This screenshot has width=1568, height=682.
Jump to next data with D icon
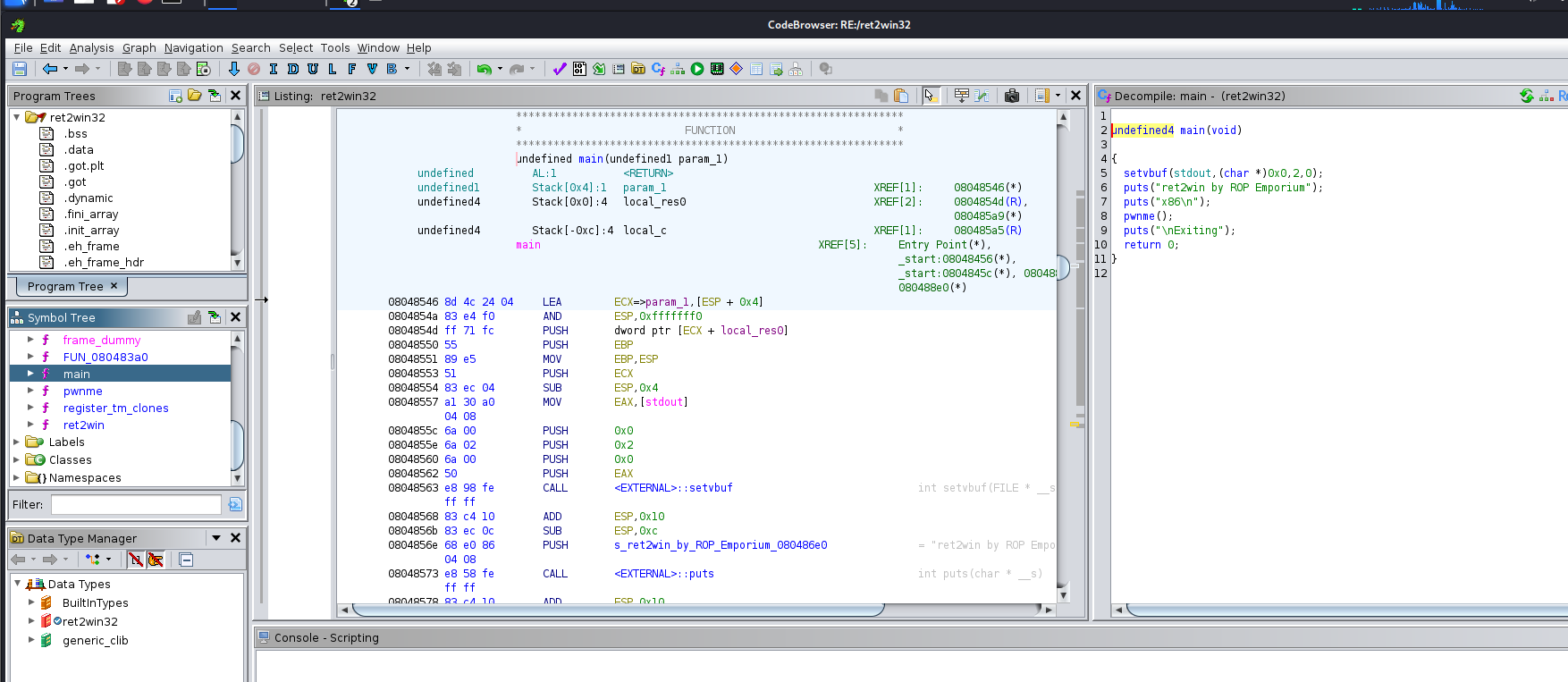pos(293,69)
